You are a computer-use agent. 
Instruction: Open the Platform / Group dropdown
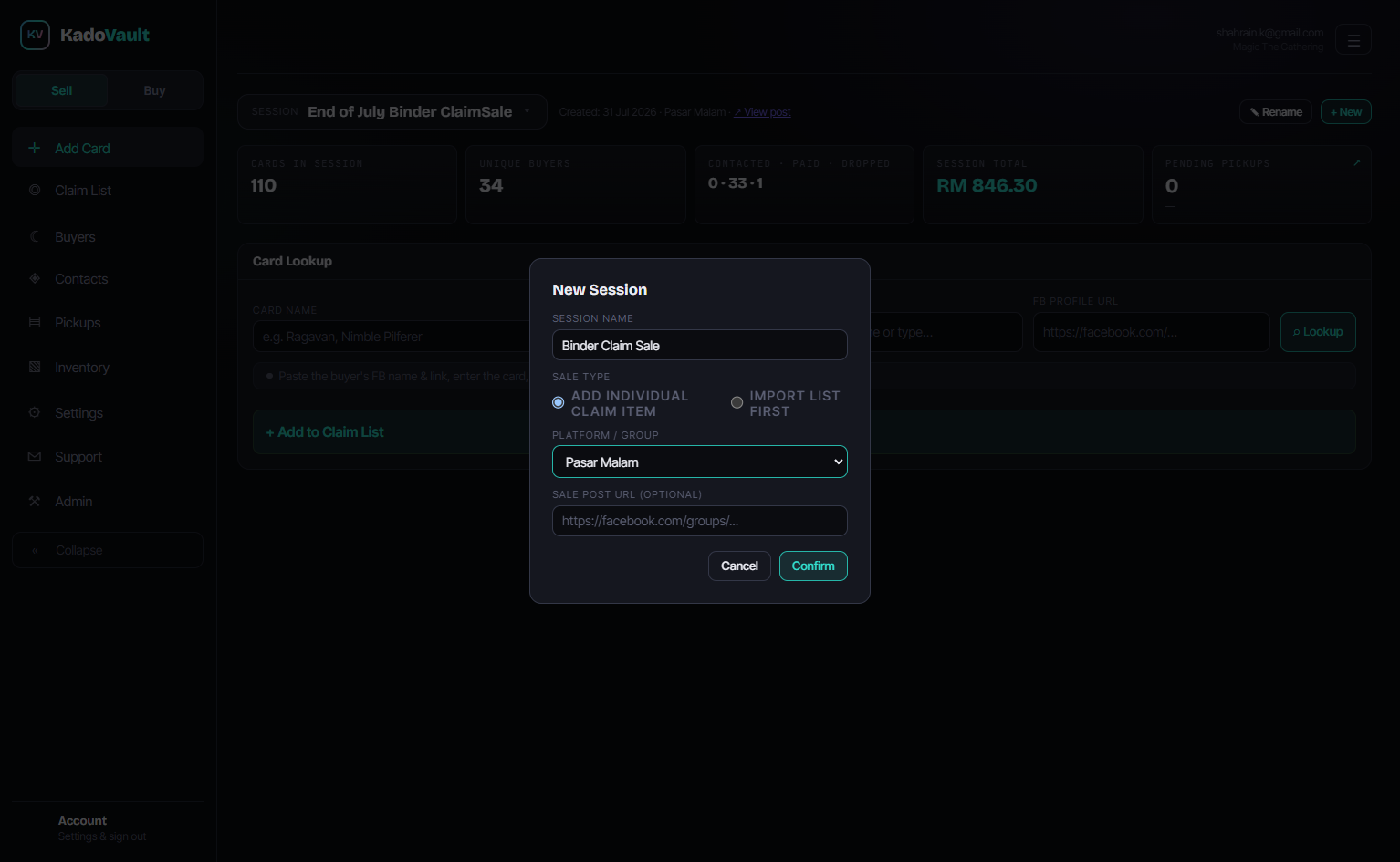(x=700, y=462)
